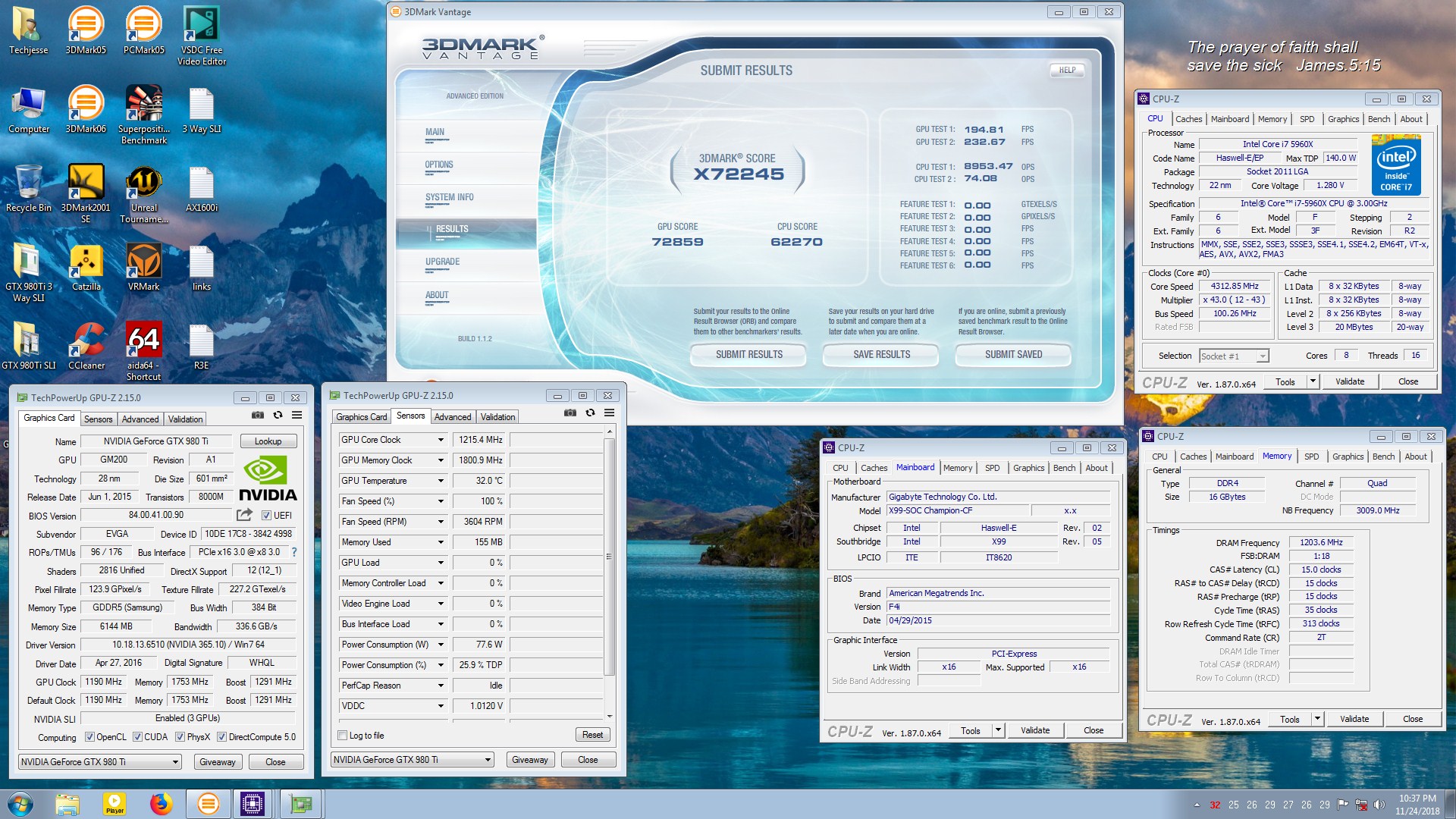Image resolution: width=1456 pixels, height=819 pixels.
Task: Open the Caches tab in CPU-Z CPU window
Action: [1188, 119]
